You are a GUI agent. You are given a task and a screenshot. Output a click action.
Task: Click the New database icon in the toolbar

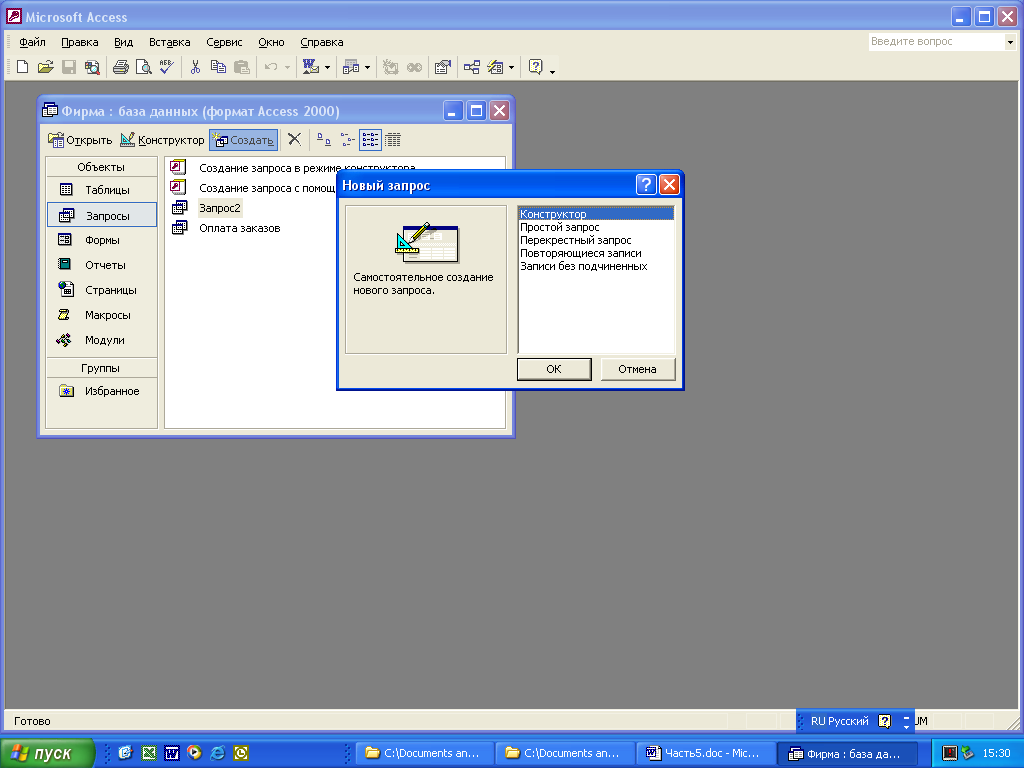pyautogui.click(x=22, y=67)
